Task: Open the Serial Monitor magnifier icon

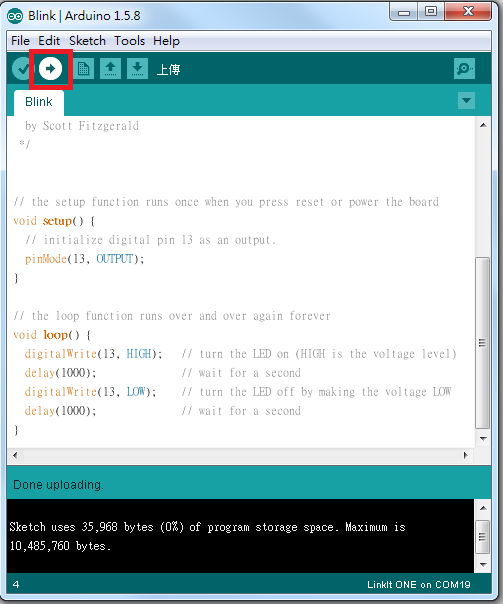Action: (x=464, y=69)
